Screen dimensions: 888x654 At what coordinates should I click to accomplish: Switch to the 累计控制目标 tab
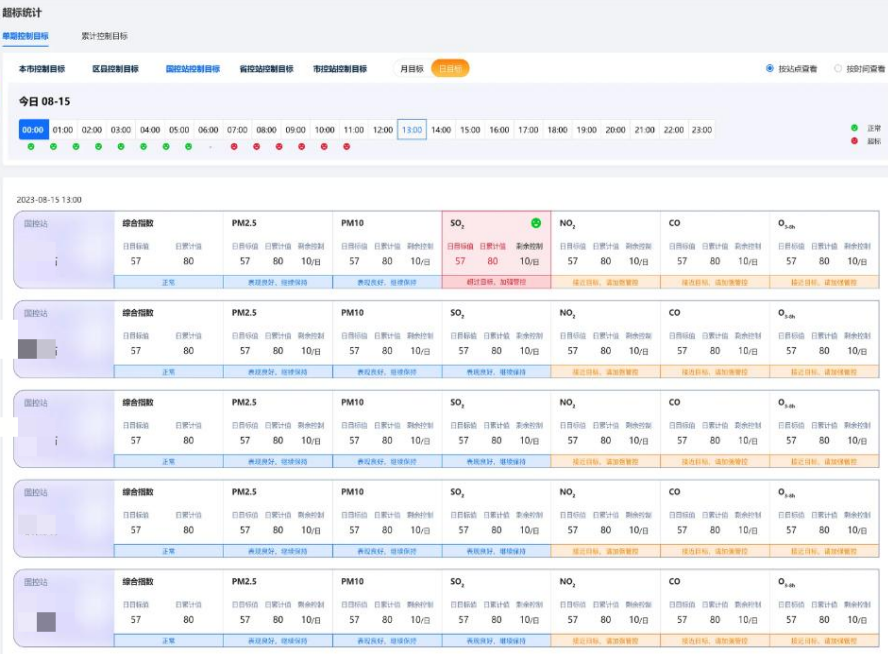click(104, 36)
